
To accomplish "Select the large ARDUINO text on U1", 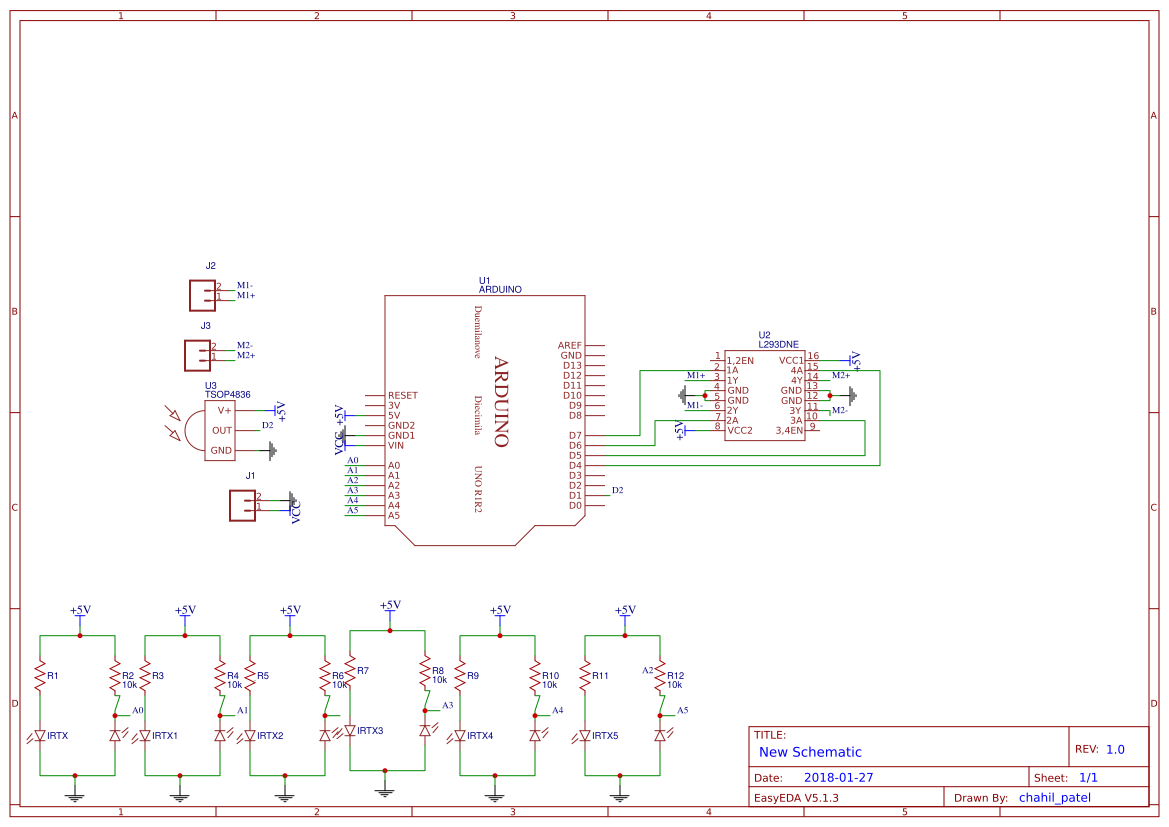I will coord(501,402).
